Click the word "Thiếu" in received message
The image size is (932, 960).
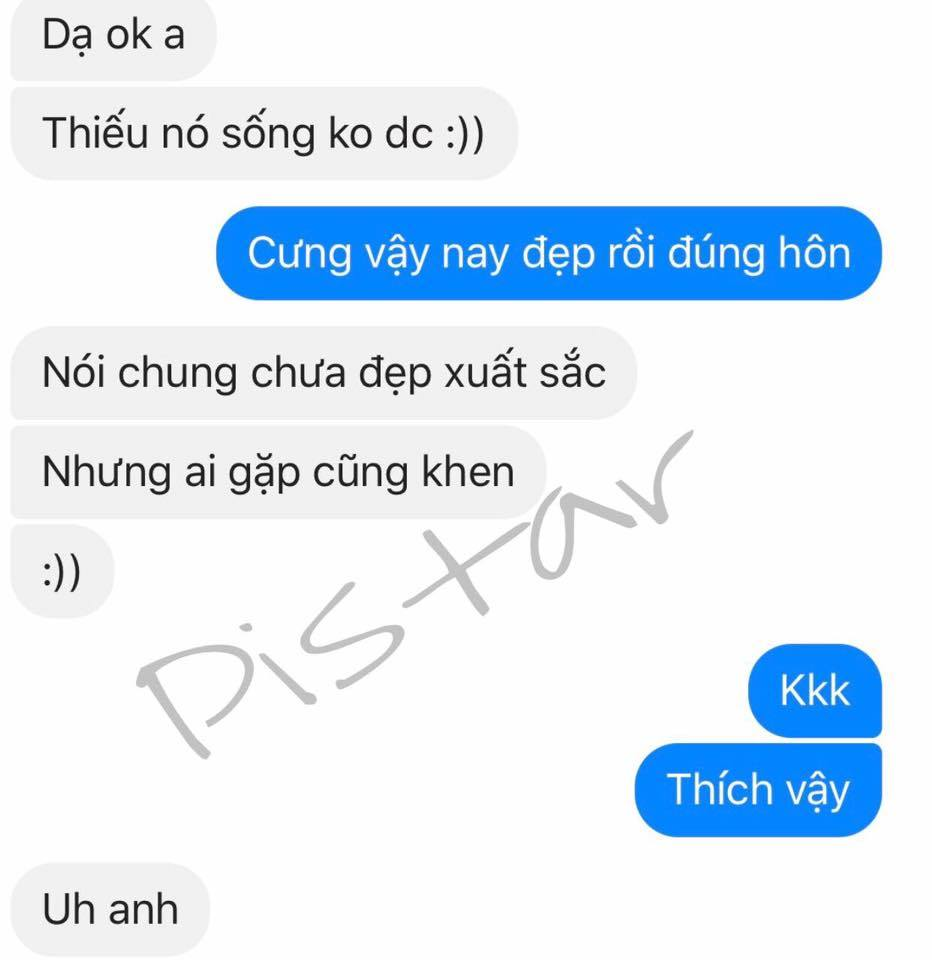point(95,133)
